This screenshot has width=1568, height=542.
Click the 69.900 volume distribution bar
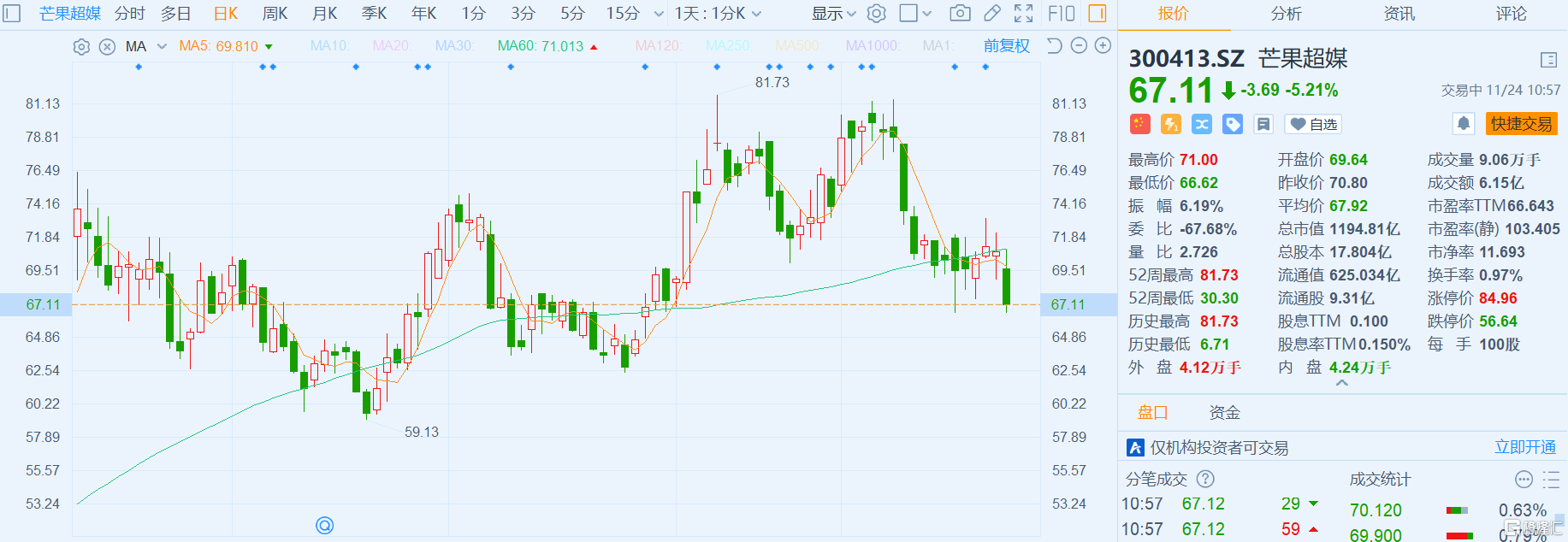1459,536
